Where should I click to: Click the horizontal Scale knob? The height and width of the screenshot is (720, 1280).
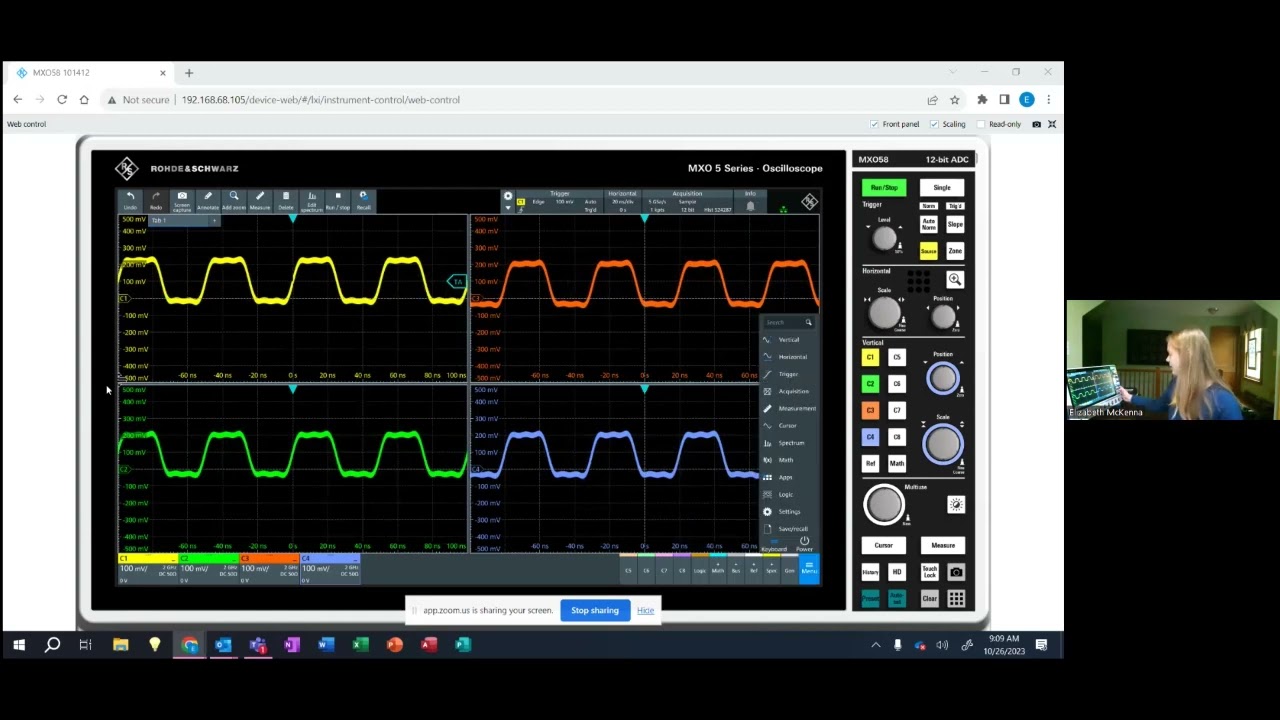(884, 313)
